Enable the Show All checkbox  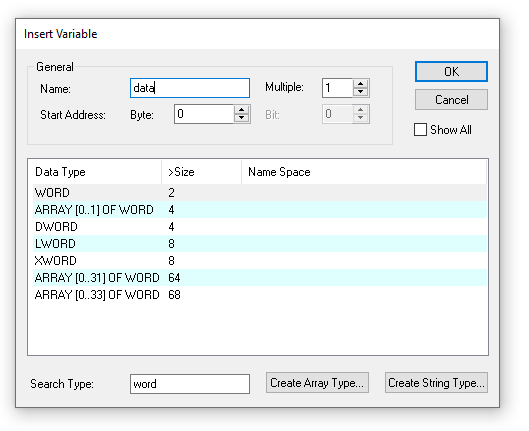coord(420,130)
